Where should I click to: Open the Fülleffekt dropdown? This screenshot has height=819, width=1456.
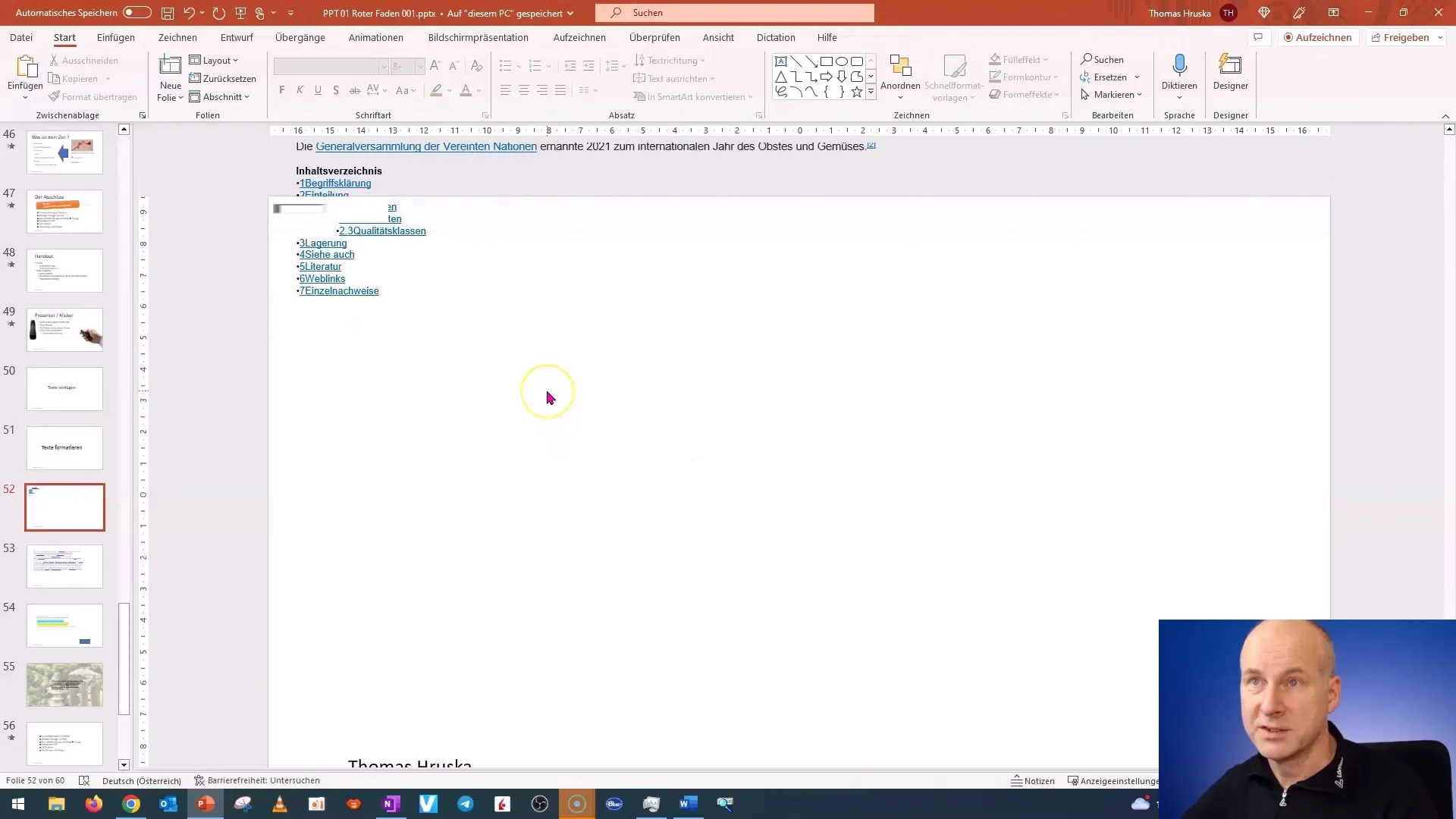tap(1018, 60)
